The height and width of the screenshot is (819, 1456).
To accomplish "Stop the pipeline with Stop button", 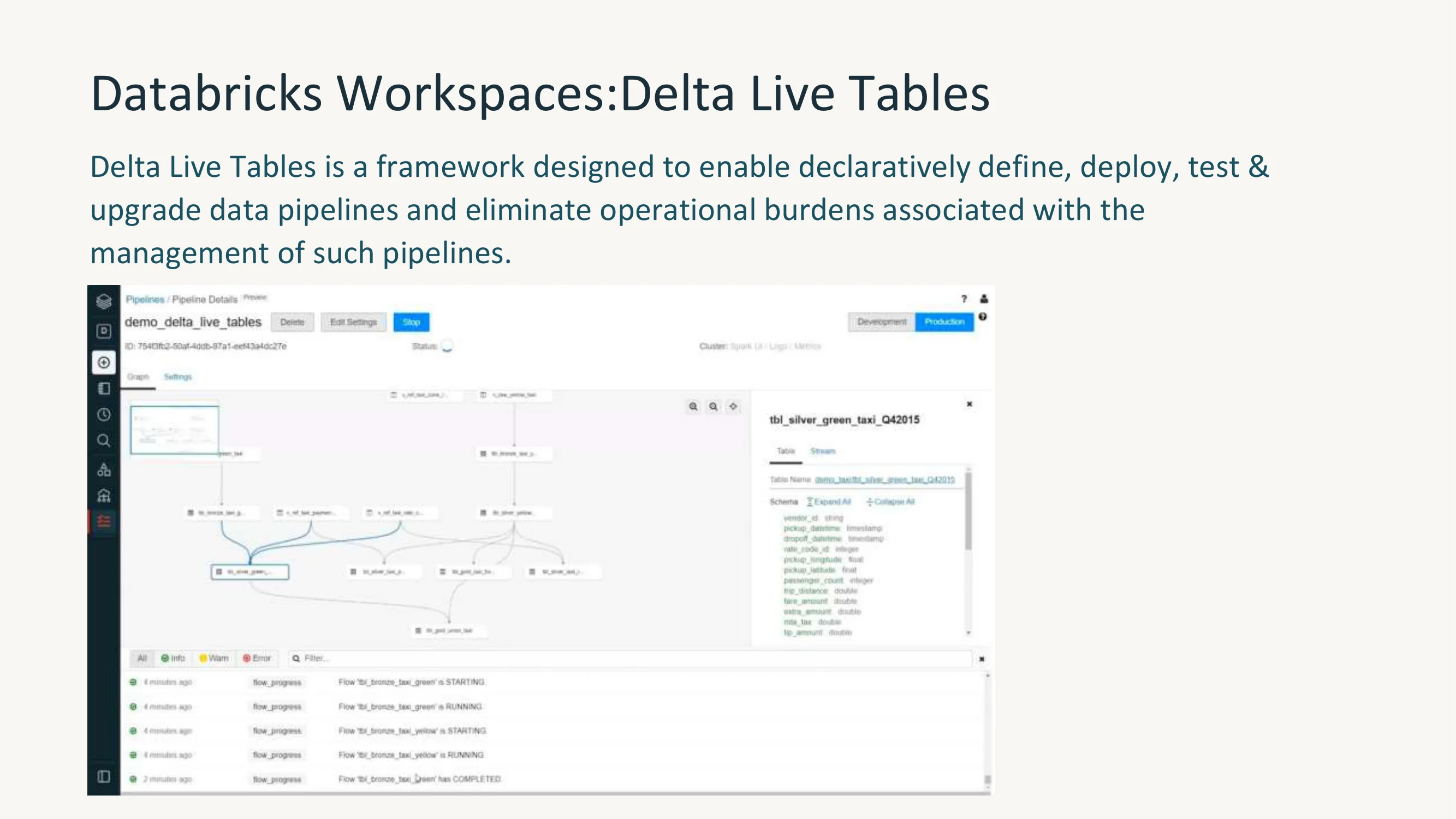I will coord(412,322).
